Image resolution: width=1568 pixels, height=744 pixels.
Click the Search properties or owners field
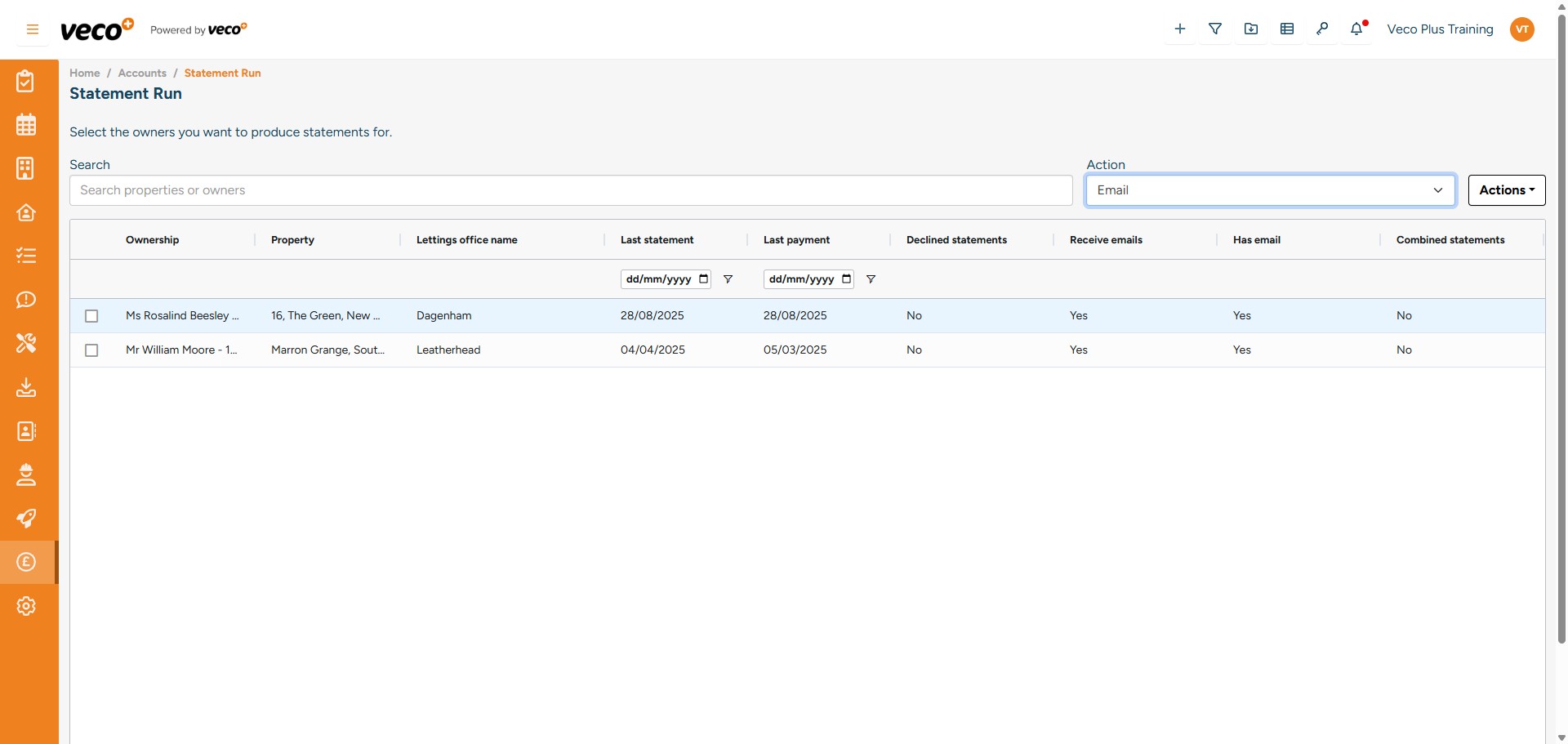click(570, 190)
